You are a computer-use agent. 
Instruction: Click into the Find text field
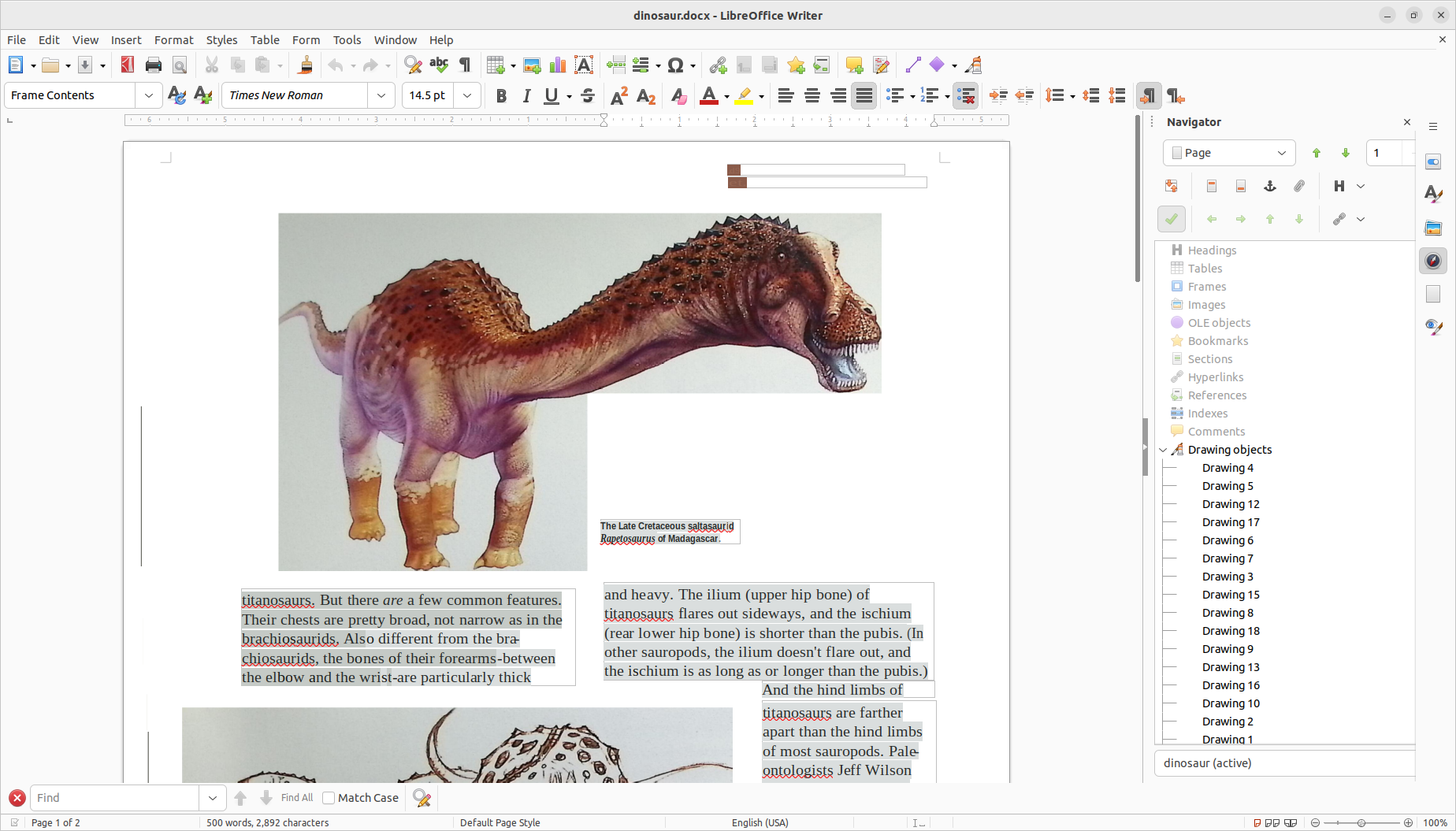(x=115, y=798)
